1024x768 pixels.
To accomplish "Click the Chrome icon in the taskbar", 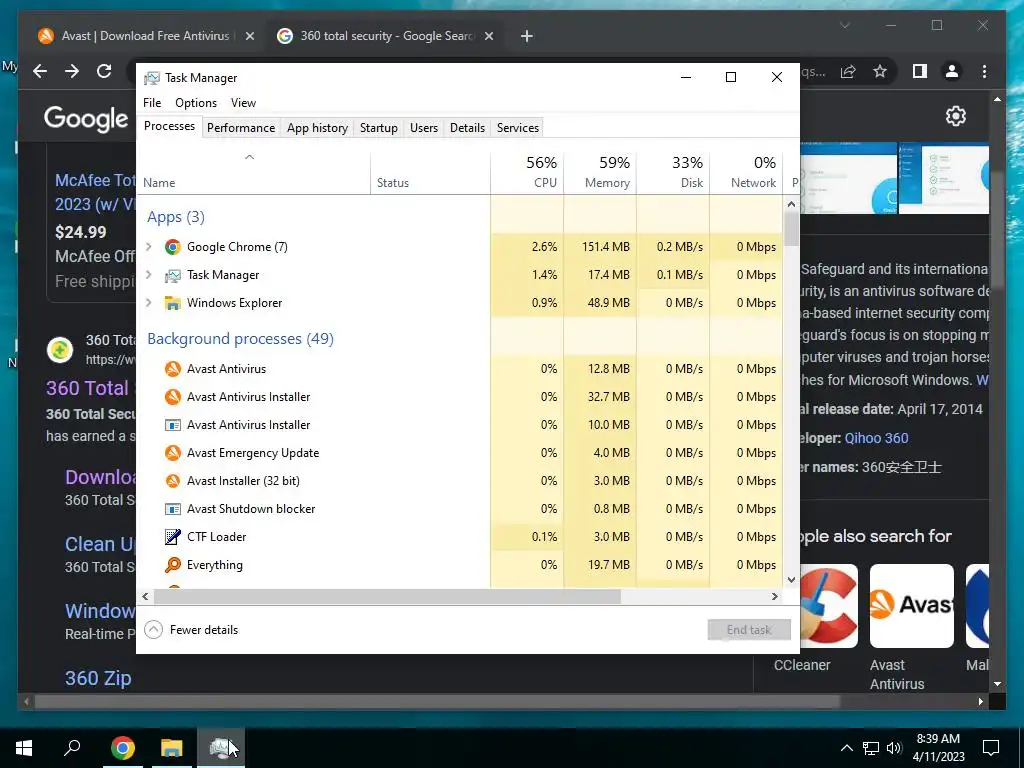I will coord(123,748).
